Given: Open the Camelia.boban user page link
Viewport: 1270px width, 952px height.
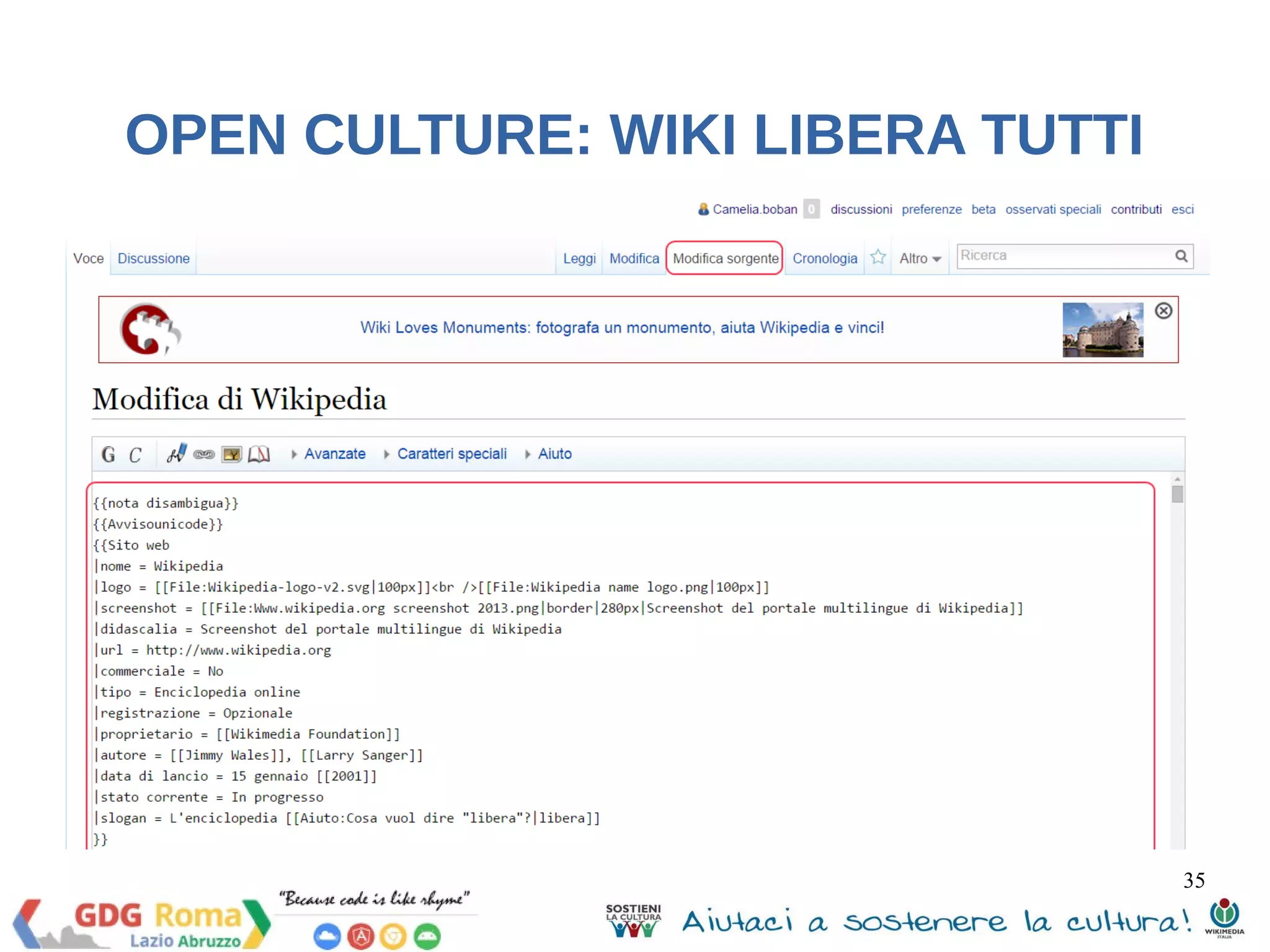Looking at the screenshot, I should coord(755,210).
